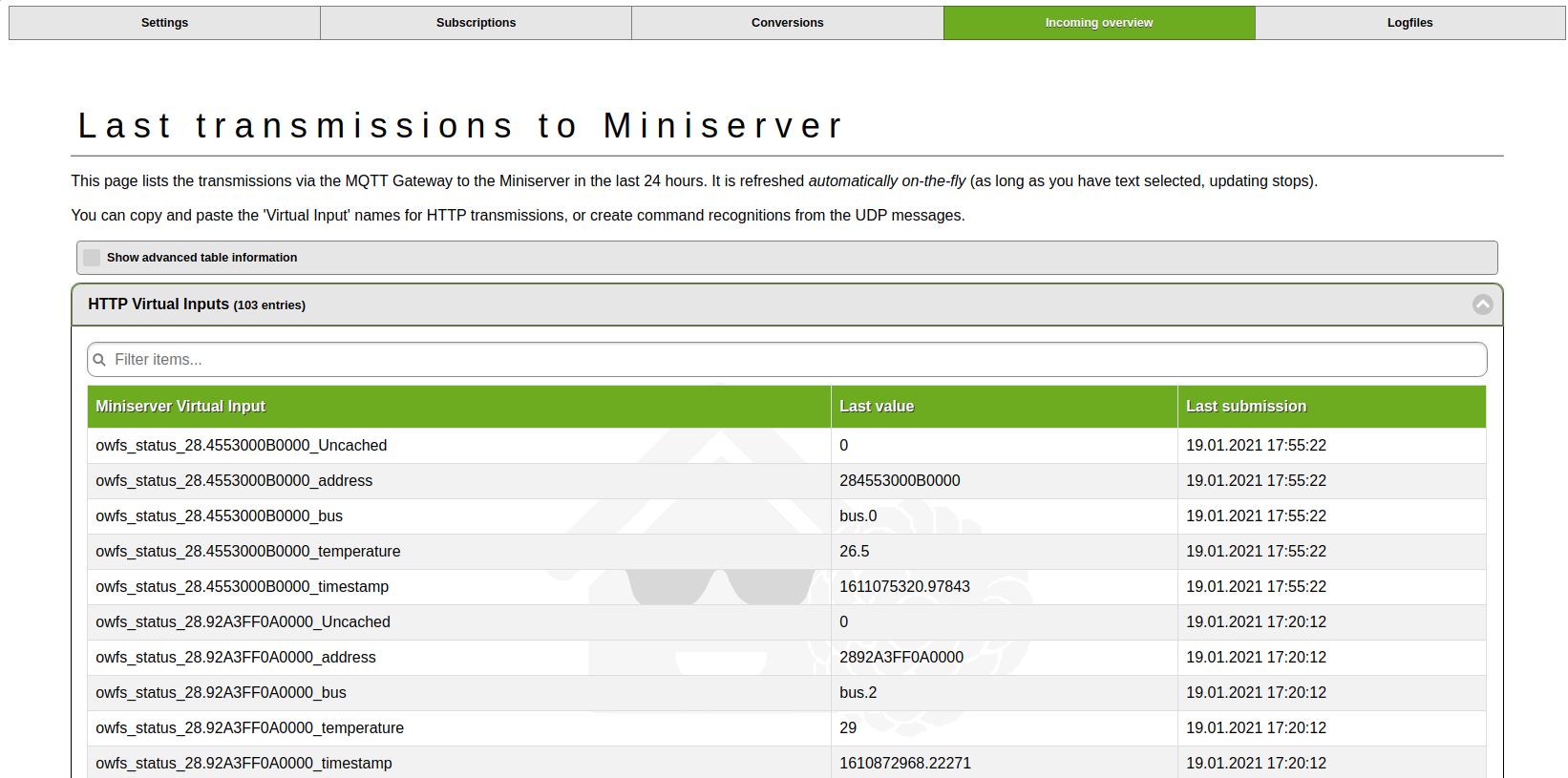Click the value bus.2
Screen dimensions: 1568x778
tap(858, 693)
